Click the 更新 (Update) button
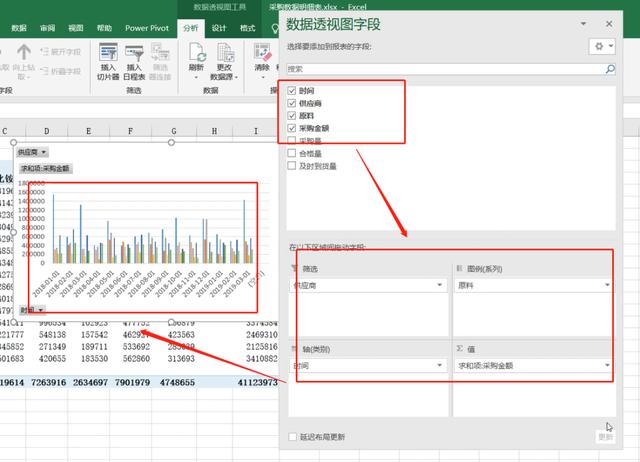Screen dimensions: 640x462 pyautogui.click(x=605, y=437)
